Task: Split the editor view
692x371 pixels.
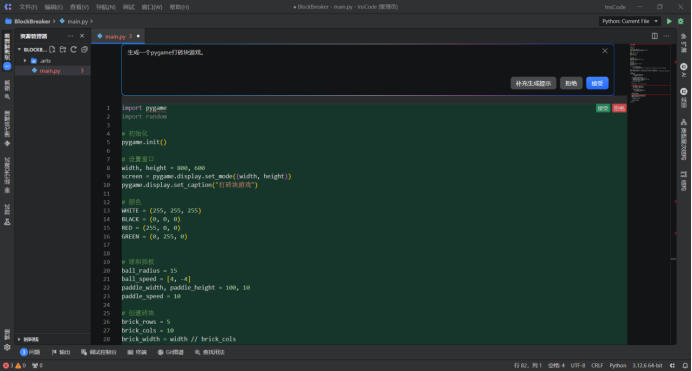Action: pos(654,36)
